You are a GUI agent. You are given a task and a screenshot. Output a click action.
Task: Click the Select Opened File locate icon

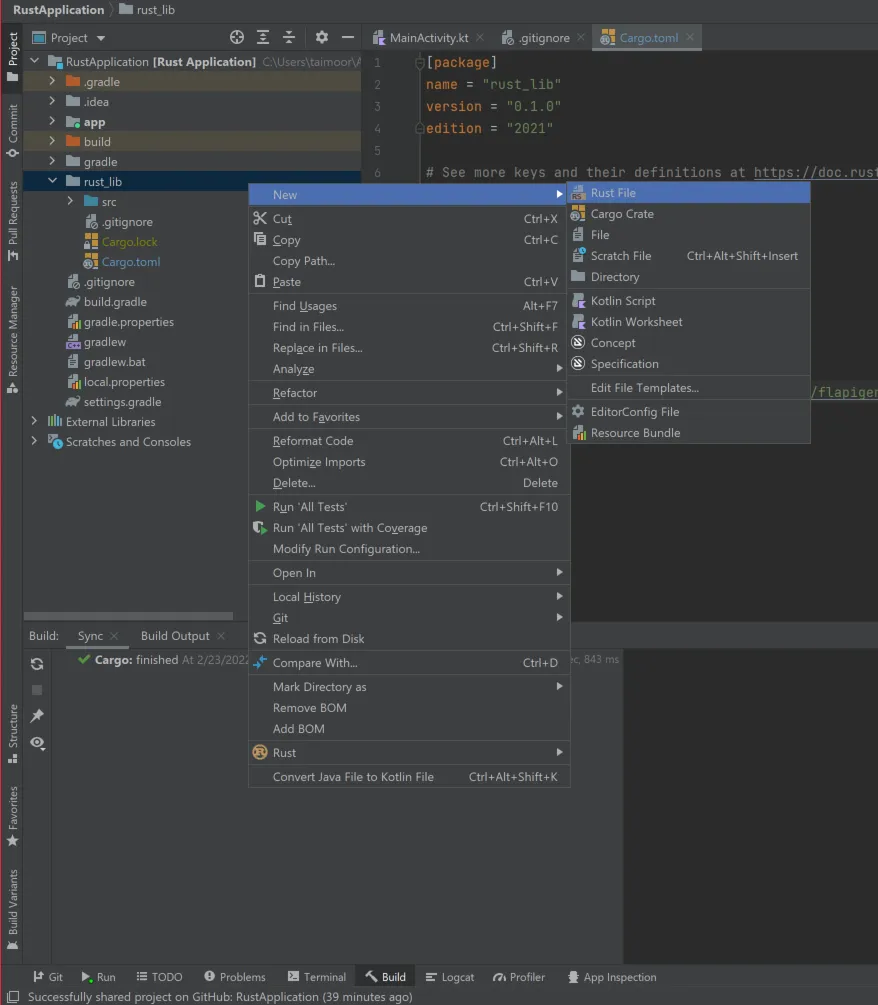point(236,37)
